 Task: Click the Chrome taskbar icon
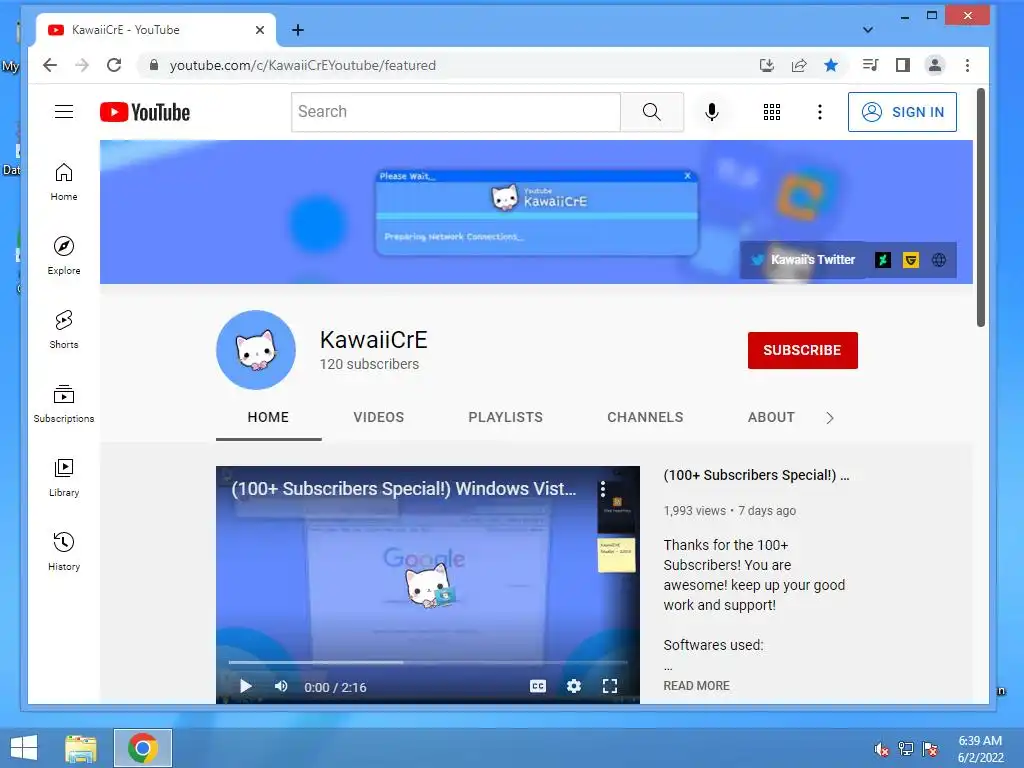pyautogui.click(x=142, y=748)
